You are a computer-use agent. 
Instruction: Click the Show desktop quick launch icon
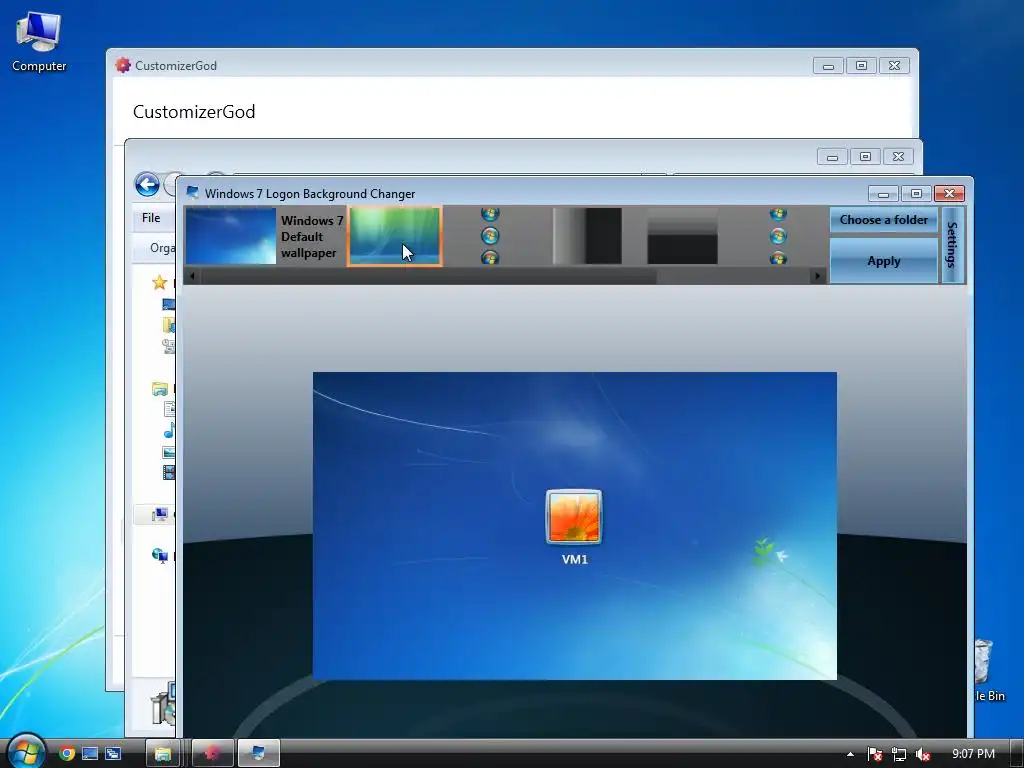tap(90, 754)
